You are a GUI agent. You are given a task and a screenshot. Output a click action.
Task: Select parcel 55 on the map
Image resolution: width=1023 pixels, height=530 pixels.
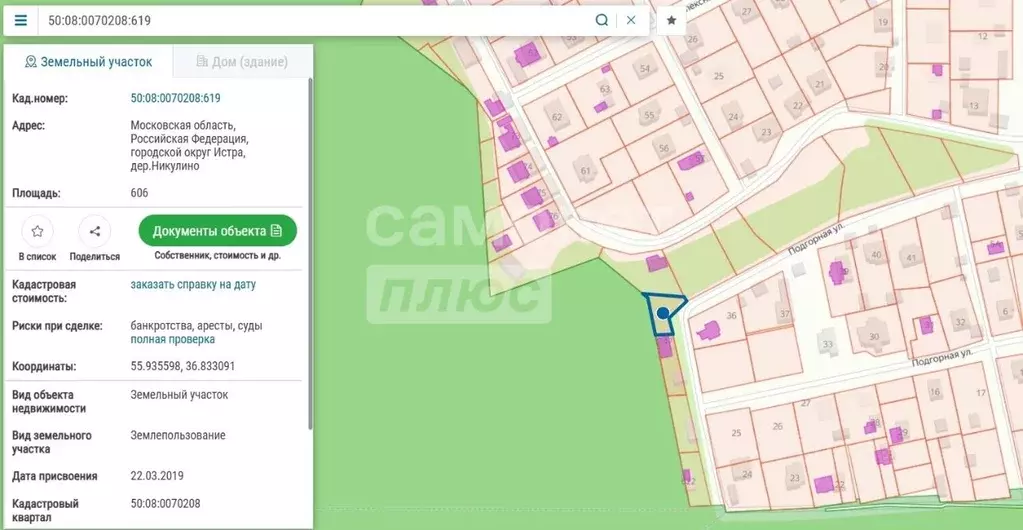point(649,116)
